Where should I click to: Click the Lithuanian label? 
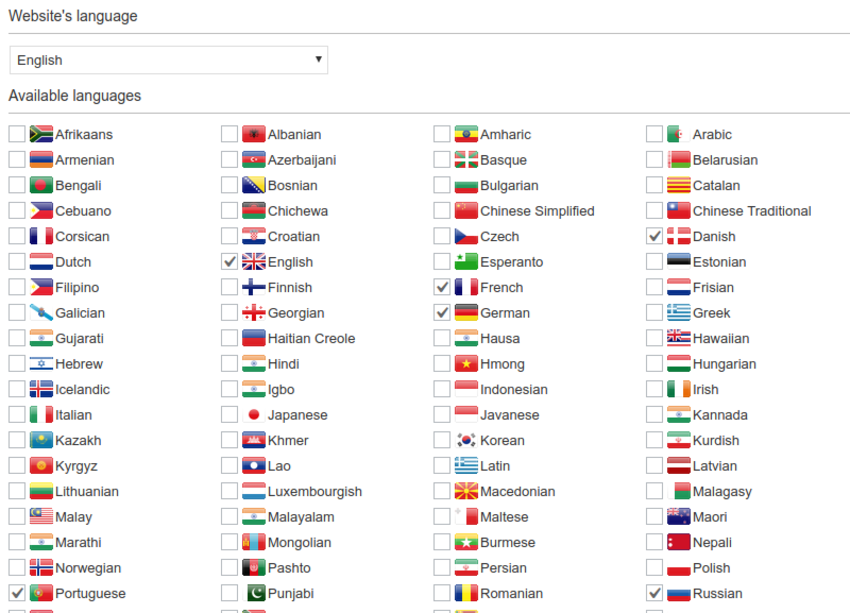click(87, 492)
